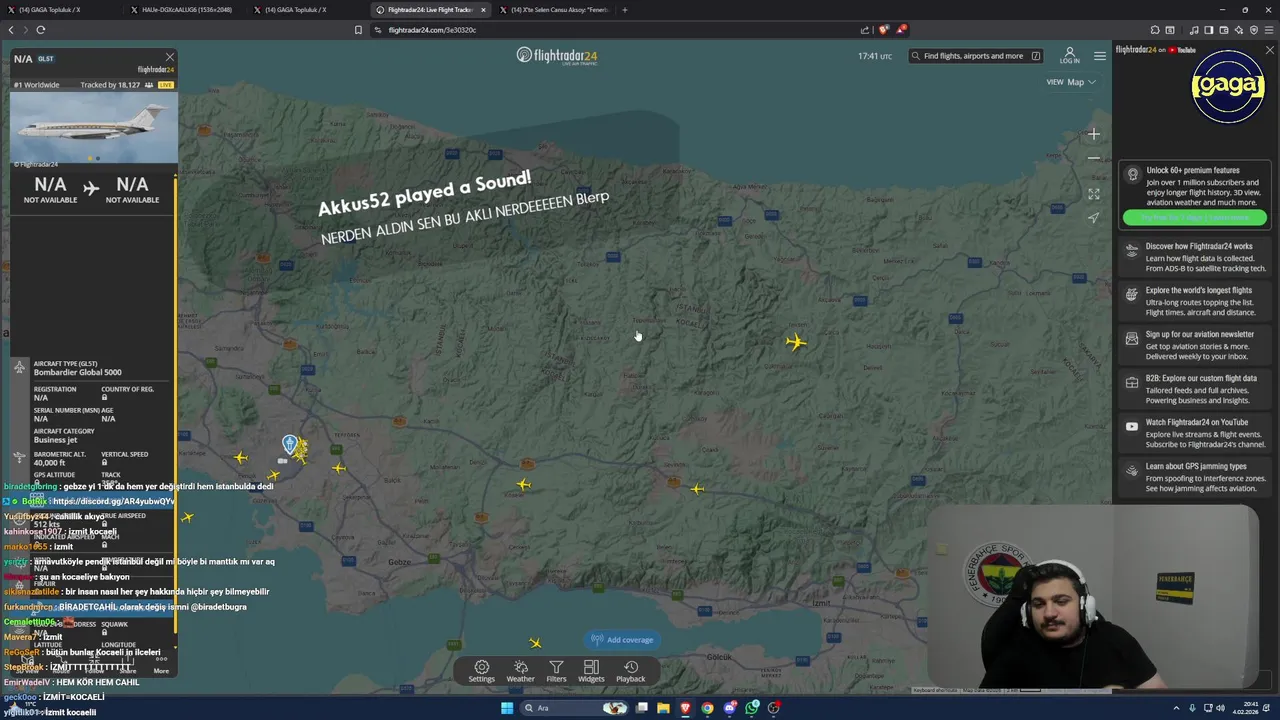Screen dimensions: 1280x720
Task: Open flight Playback
Action: click(631, 671)
